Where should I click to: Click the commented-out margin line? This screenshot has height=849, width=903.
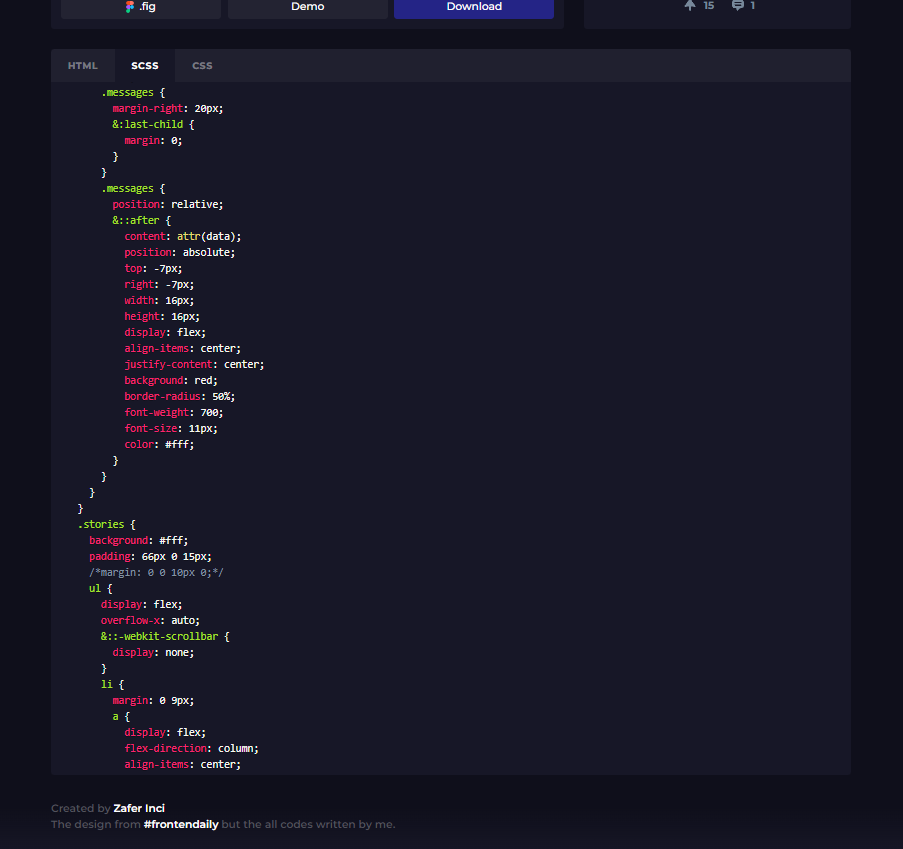click(x=156, y=572)
